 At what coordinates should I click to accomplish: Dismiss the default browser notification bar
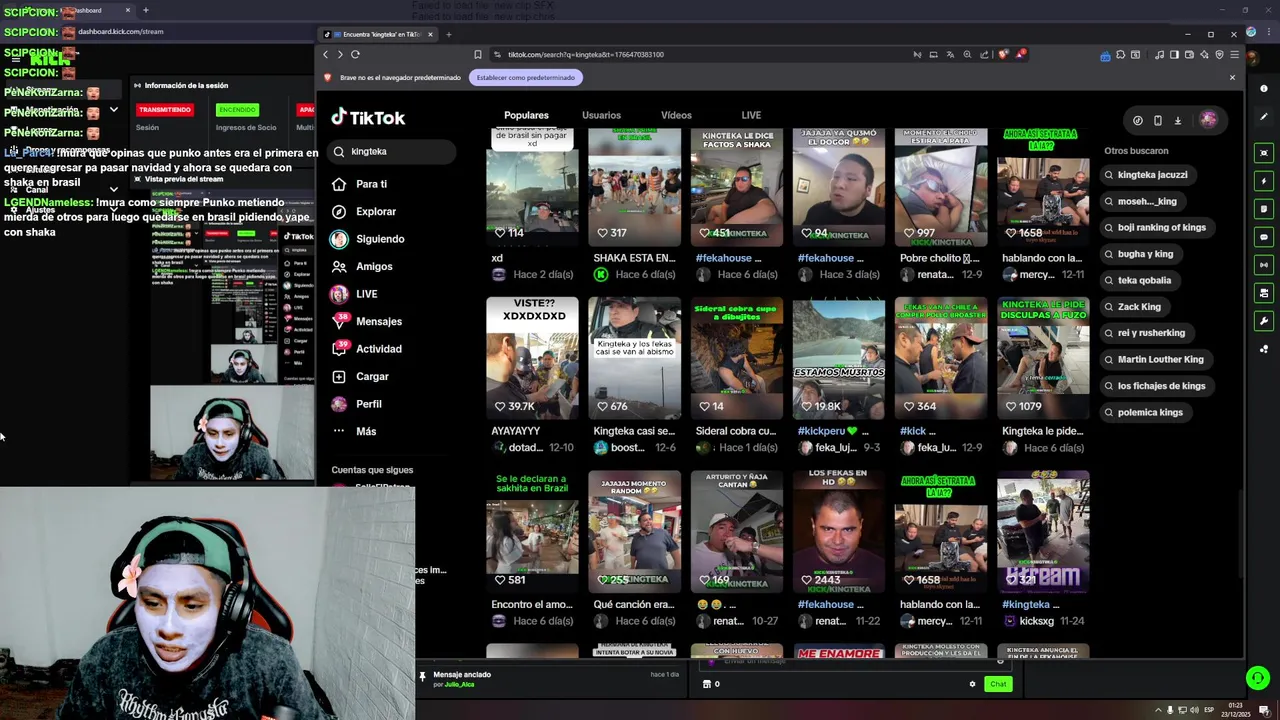1232,77
